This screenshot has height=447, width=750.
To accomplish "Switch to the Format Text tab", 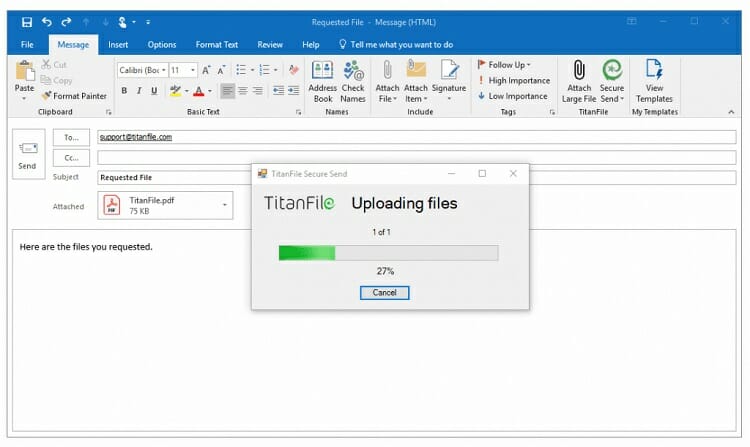I will (217, 44).
